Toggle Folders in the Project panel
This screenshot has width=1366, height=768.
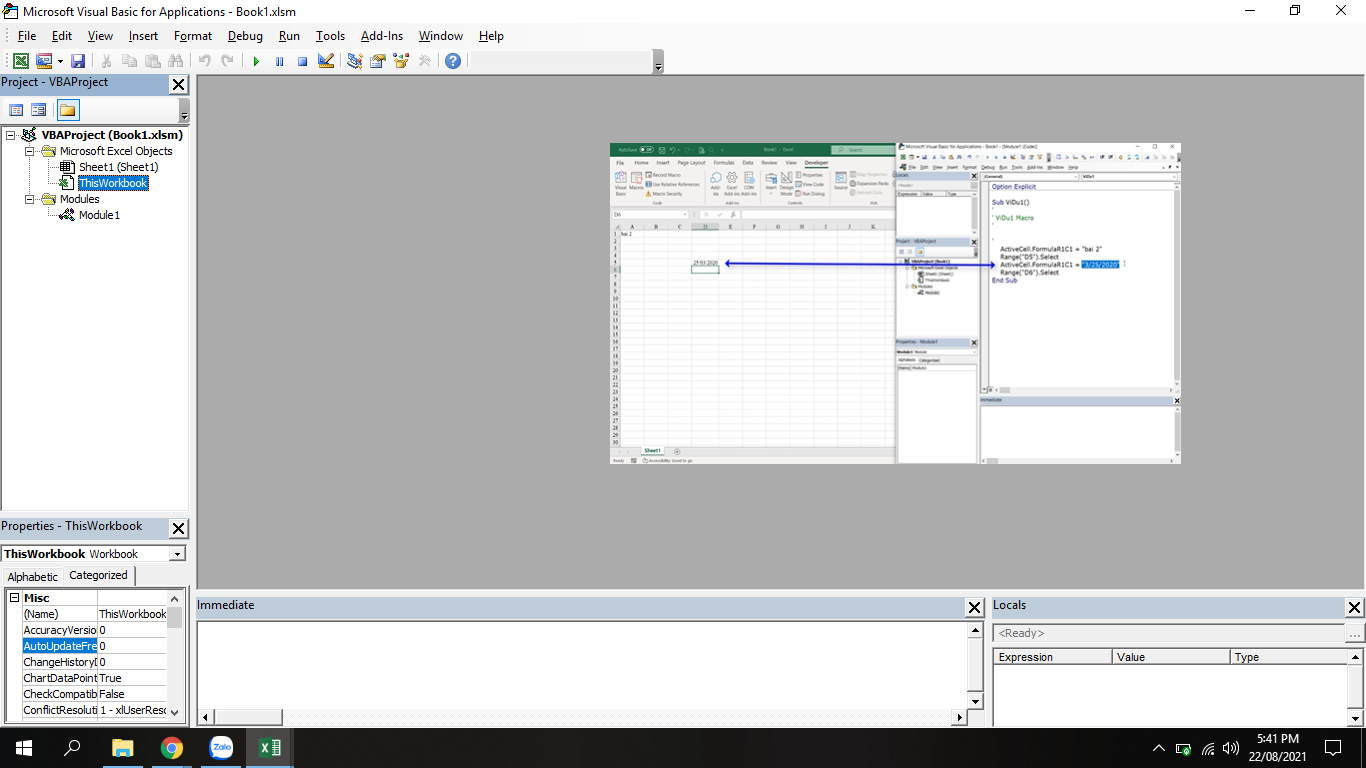pyautogui.click(x=68, y=110)
